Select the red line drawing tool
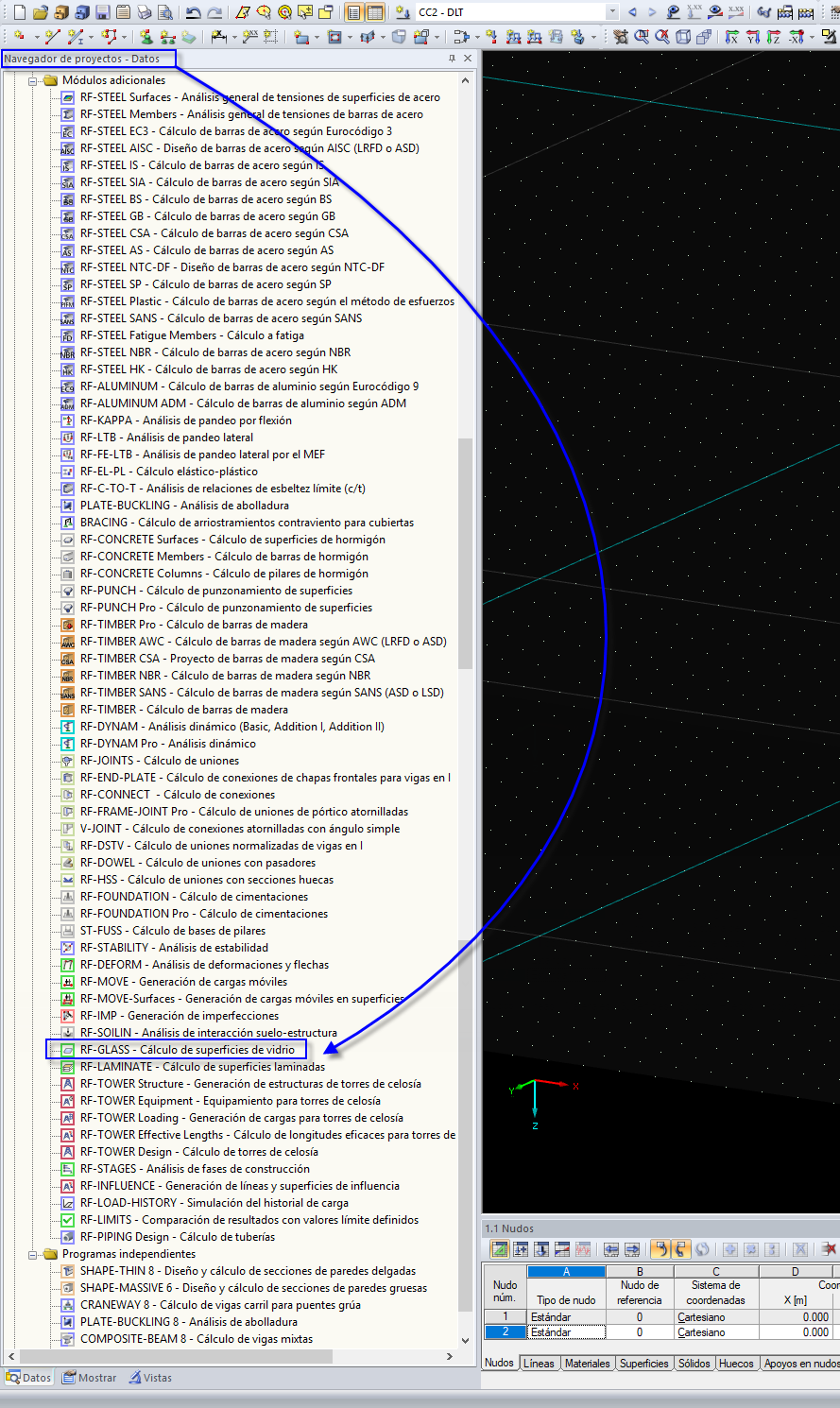This screenshot has height=1408, width=840. point(52,37)
